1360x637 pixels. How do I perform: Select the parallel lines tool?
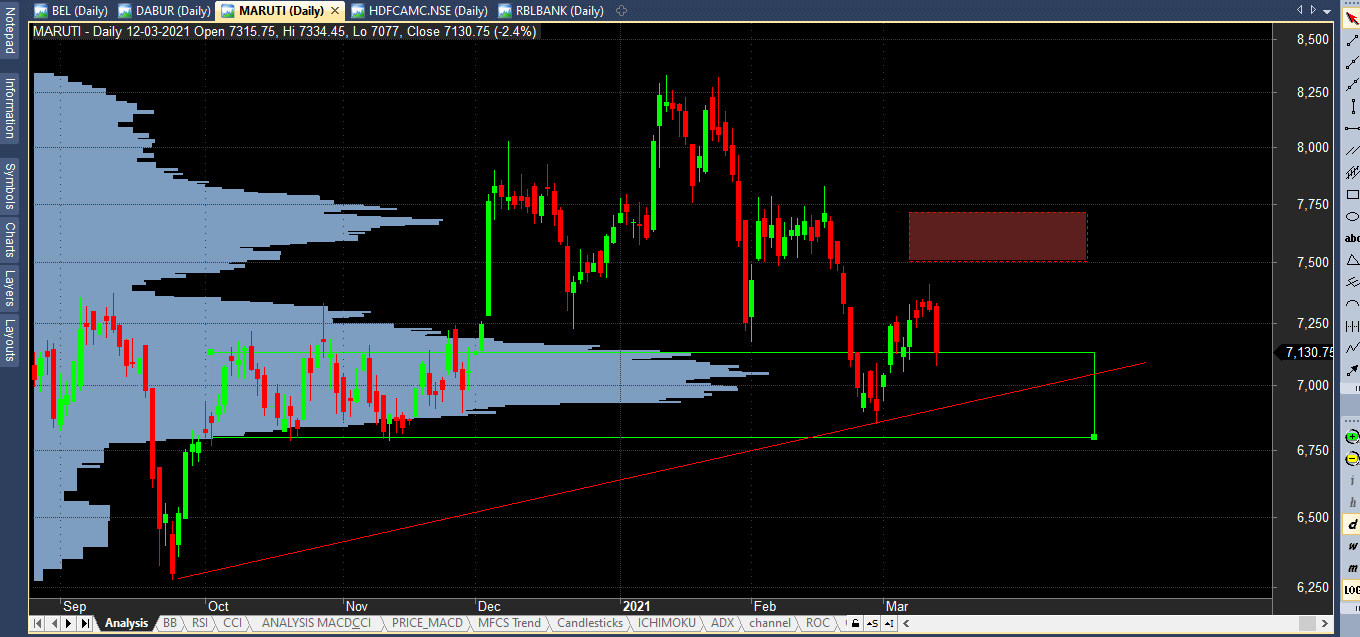coord(1352,150)
